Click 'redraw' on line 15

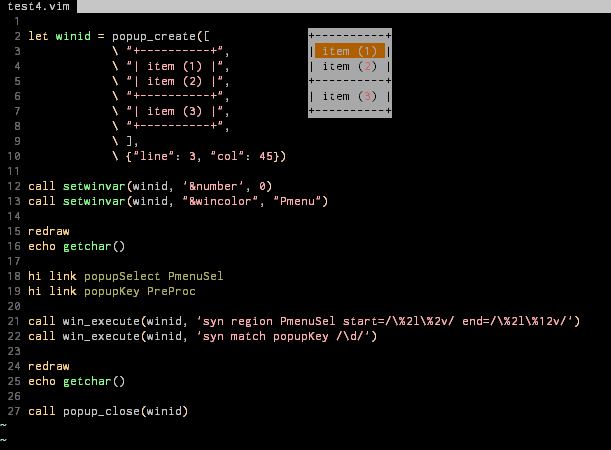49,231
